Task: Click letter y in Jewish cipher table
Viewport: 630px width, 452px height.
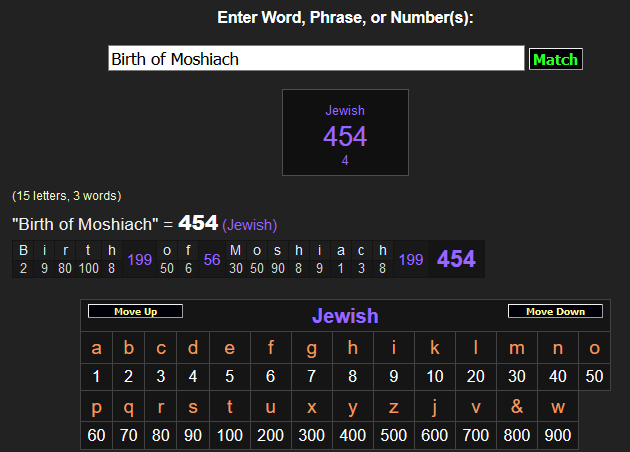Action: (x=353, y=407)
